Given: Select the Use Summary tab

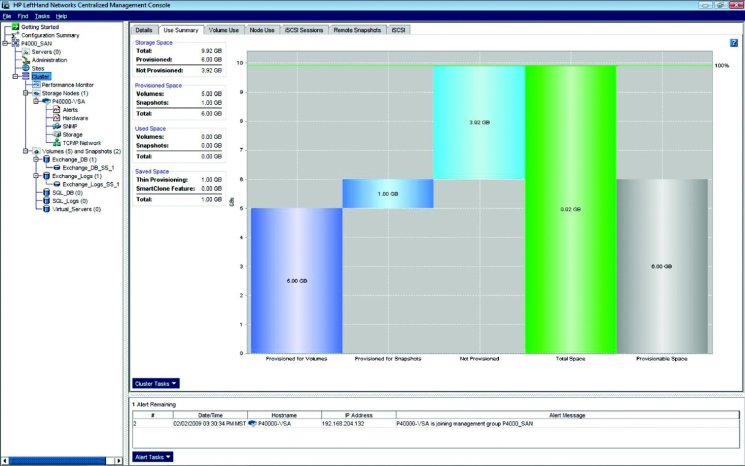Looking at the screenshot, I should point(181,30).
